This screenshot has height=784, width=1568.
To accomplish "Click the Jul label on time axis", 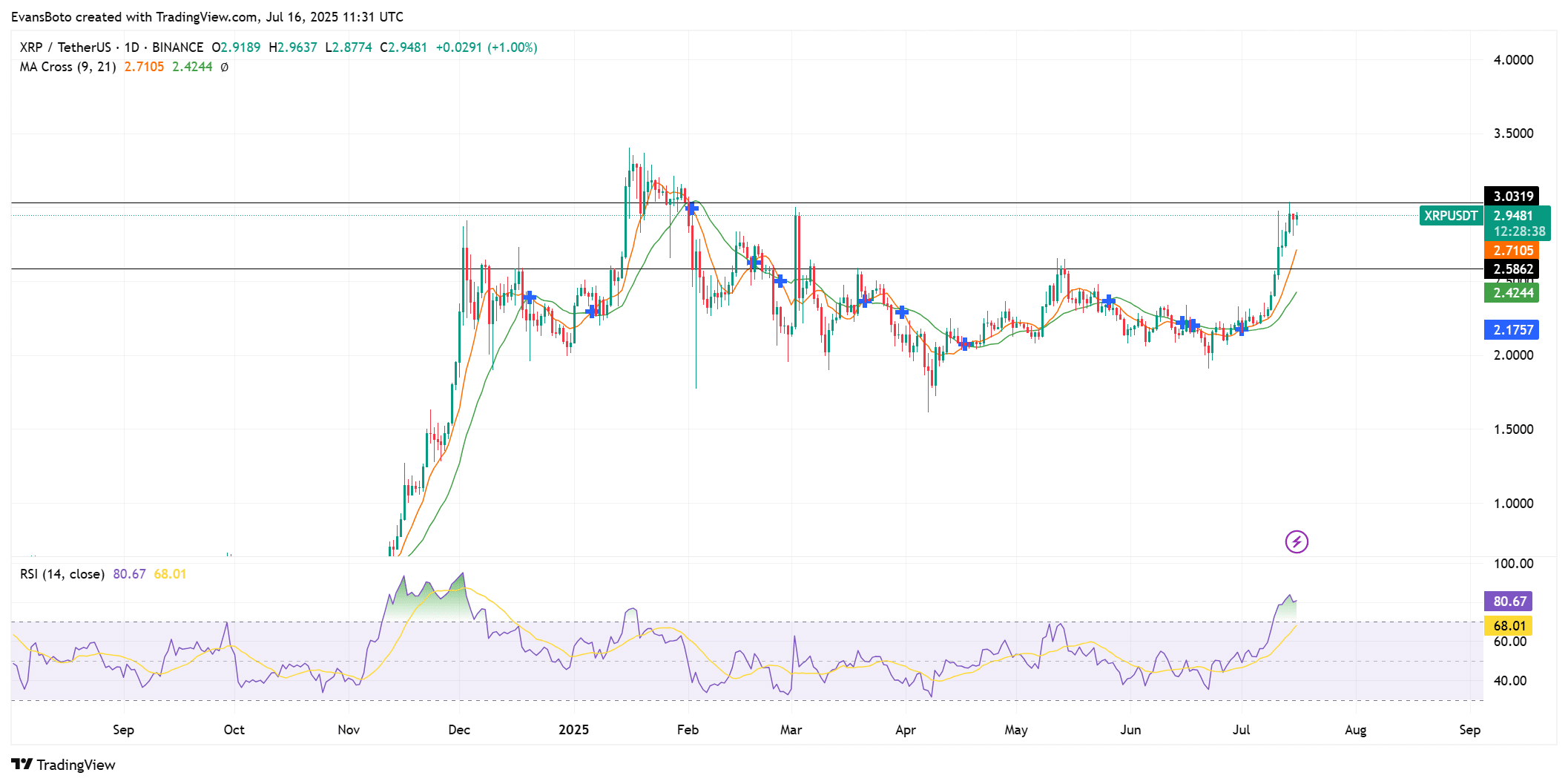I will point(1241,730).
